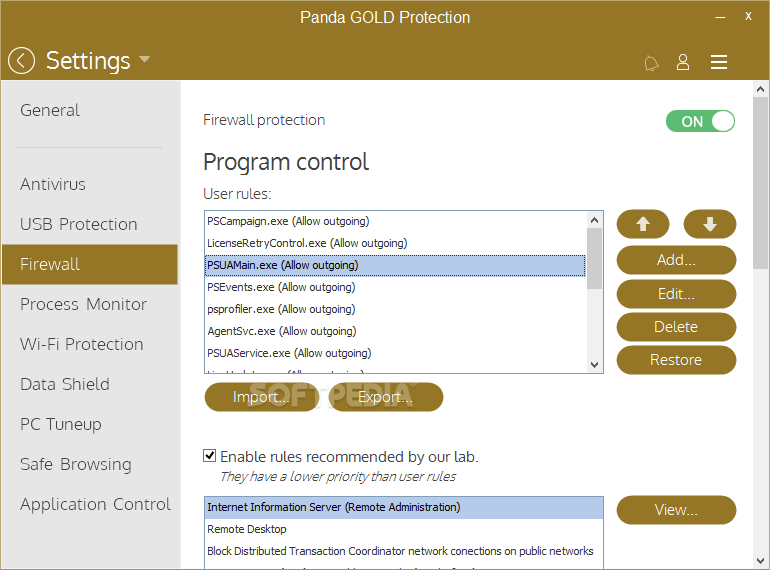The image size is (770, 570).
Task: Select the Firewall sidebar item
Action: [x=90, y=264]
